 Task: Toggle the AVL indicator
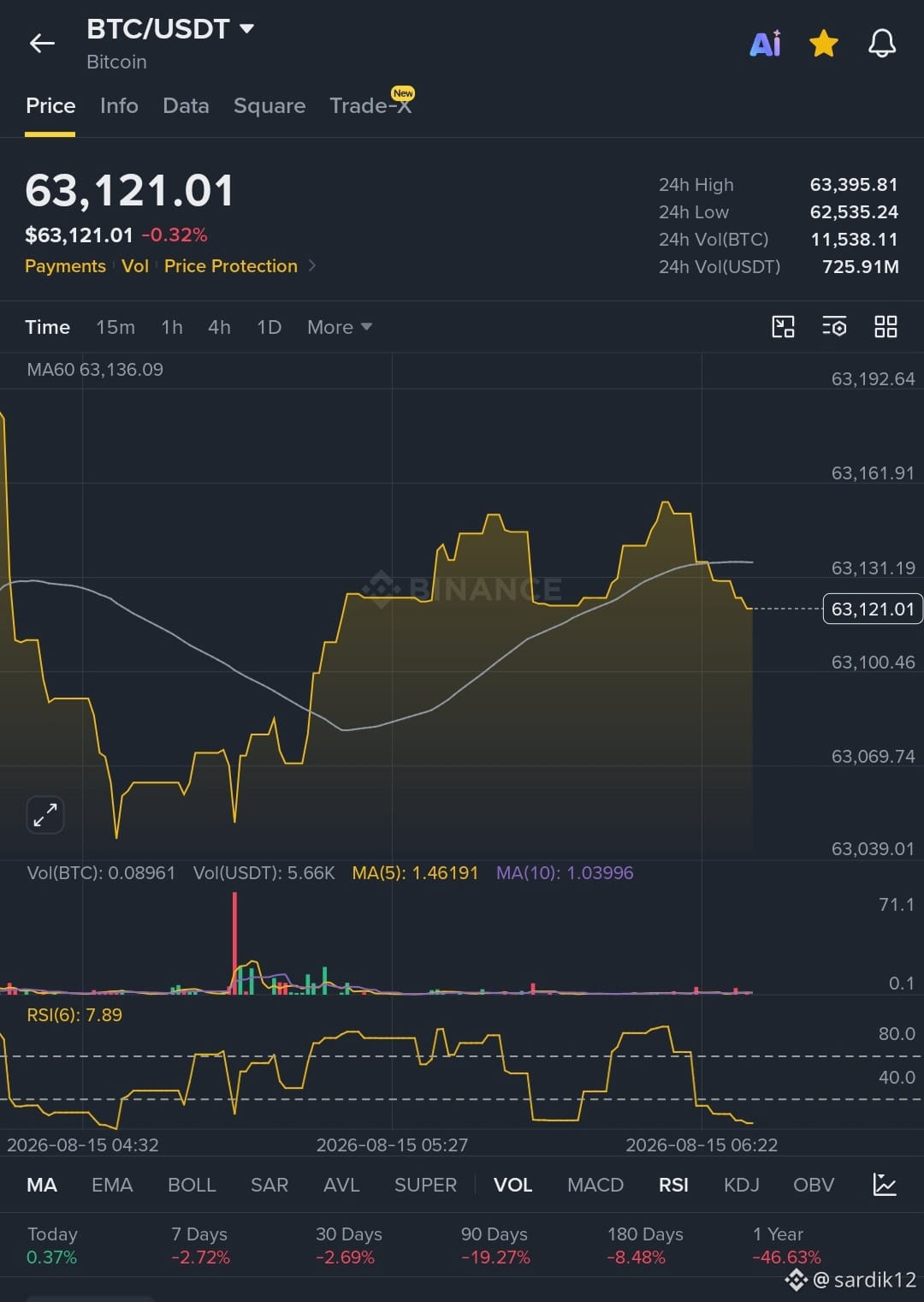click(341, 1185)
